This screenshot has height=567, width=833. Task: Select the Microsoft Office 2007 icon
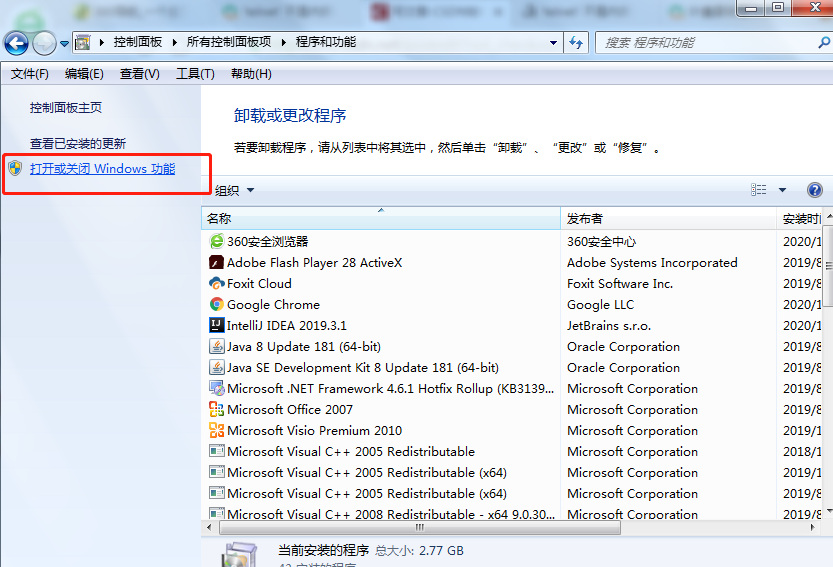tap(217, 409)
